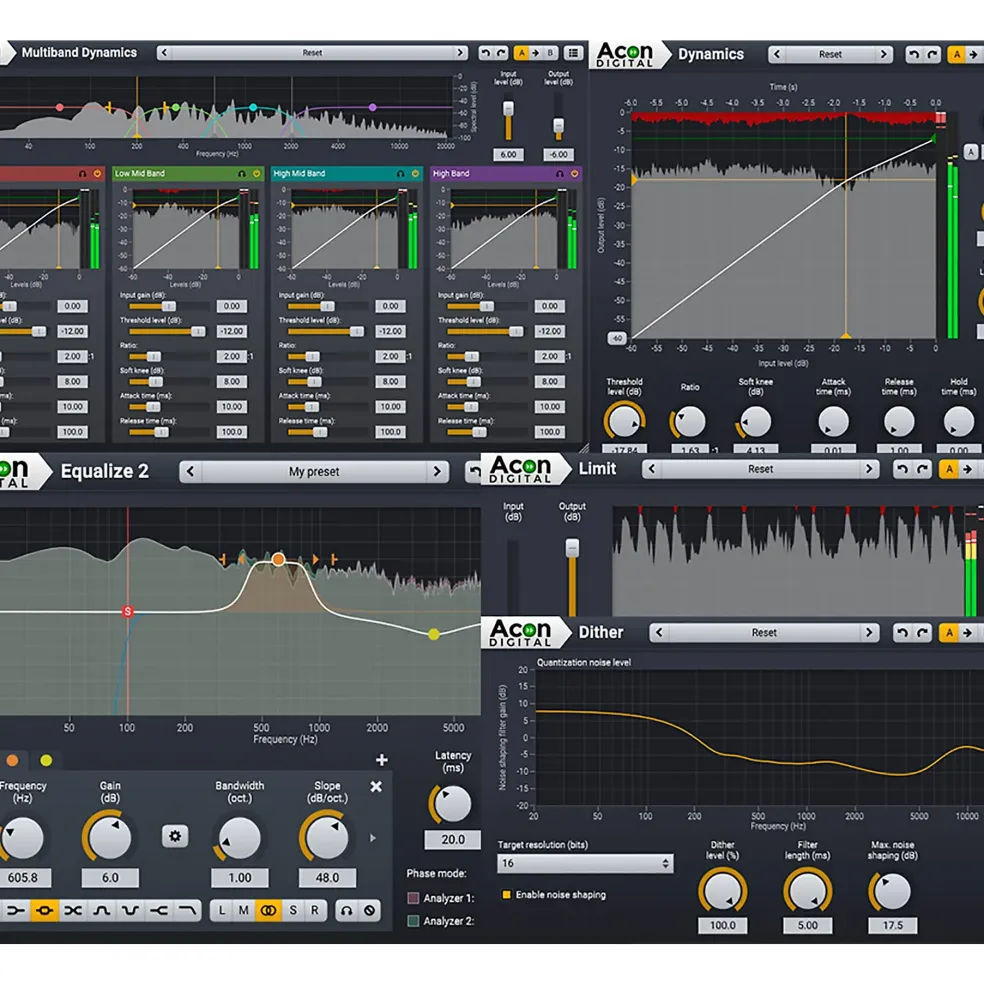
Task: Toggle the Analyzer 1 checkbox
Action: pyautogui.click(x=413, y=898)
